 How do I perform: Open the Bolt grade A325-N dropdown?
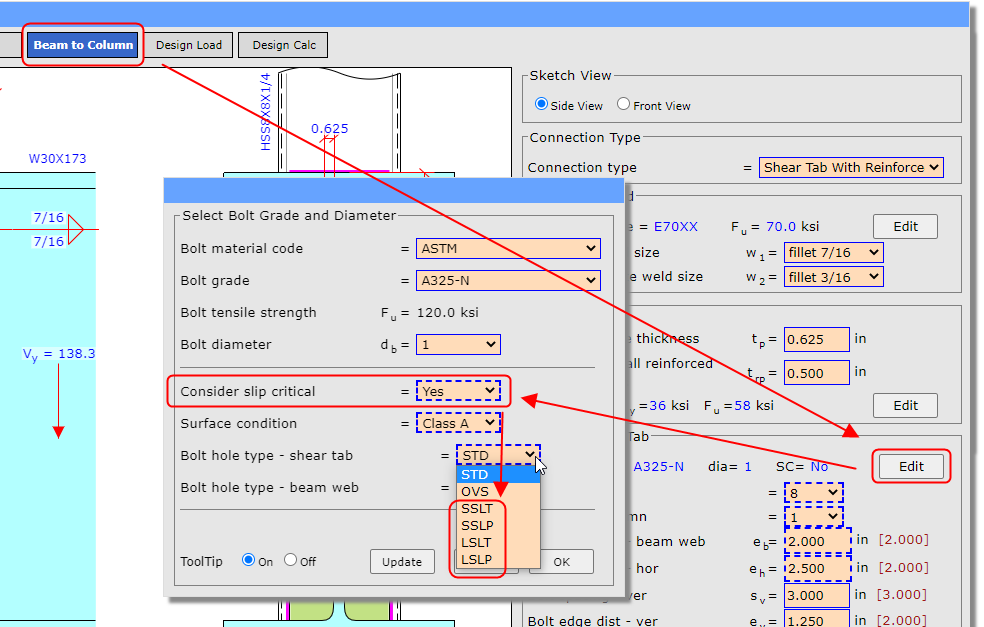(508, 281)
